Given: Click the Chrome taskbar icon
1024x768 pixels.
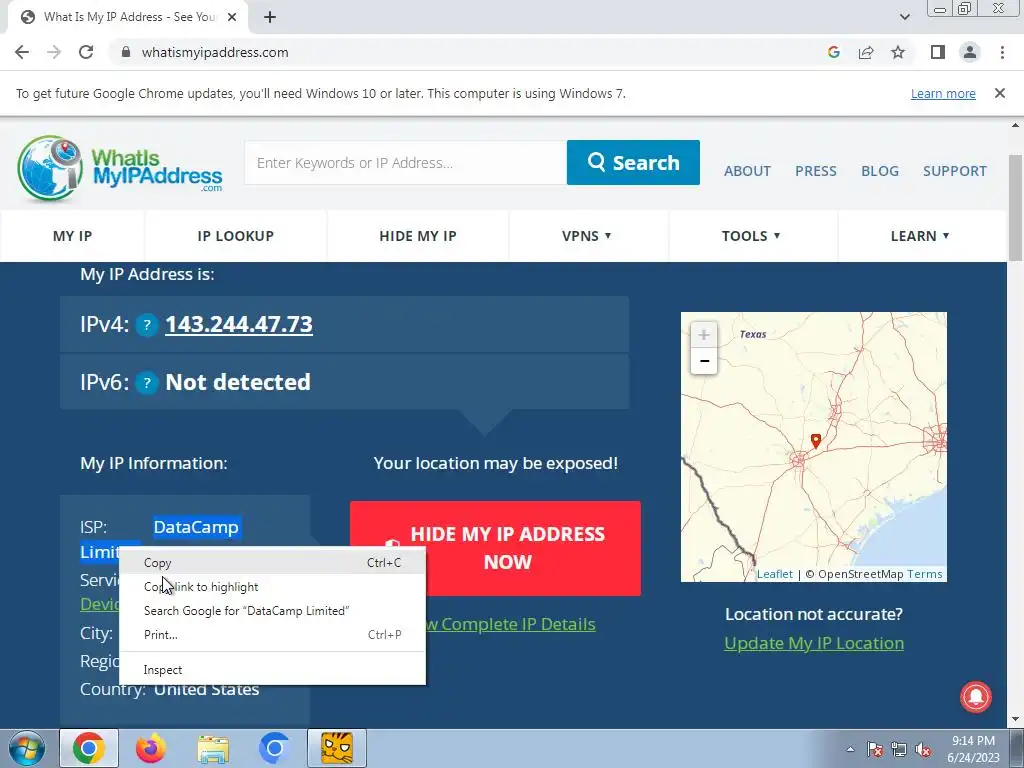Looking at the screenshot, I should [x=89, y=748].
